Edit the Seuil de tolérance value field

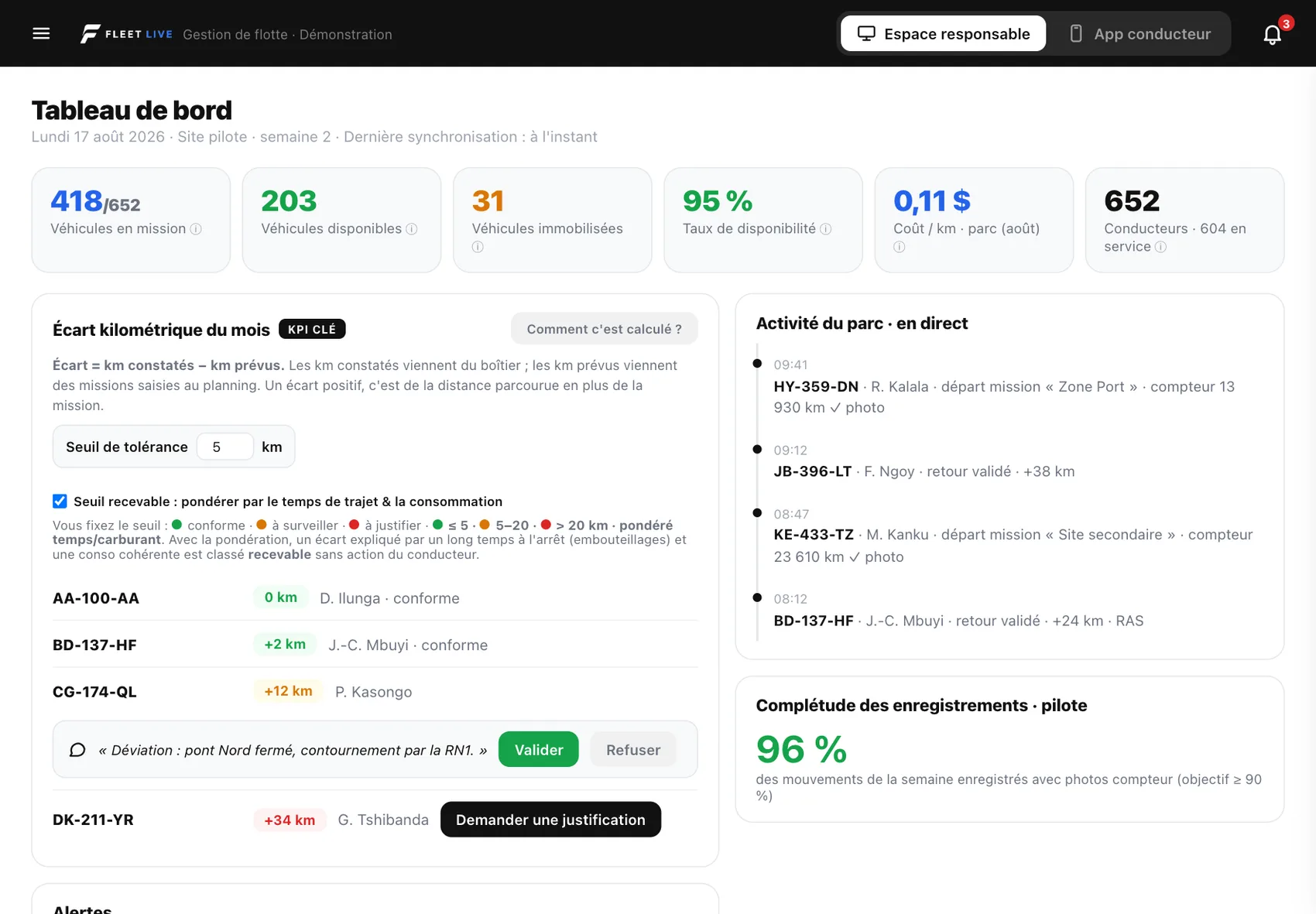pos(224,447)
